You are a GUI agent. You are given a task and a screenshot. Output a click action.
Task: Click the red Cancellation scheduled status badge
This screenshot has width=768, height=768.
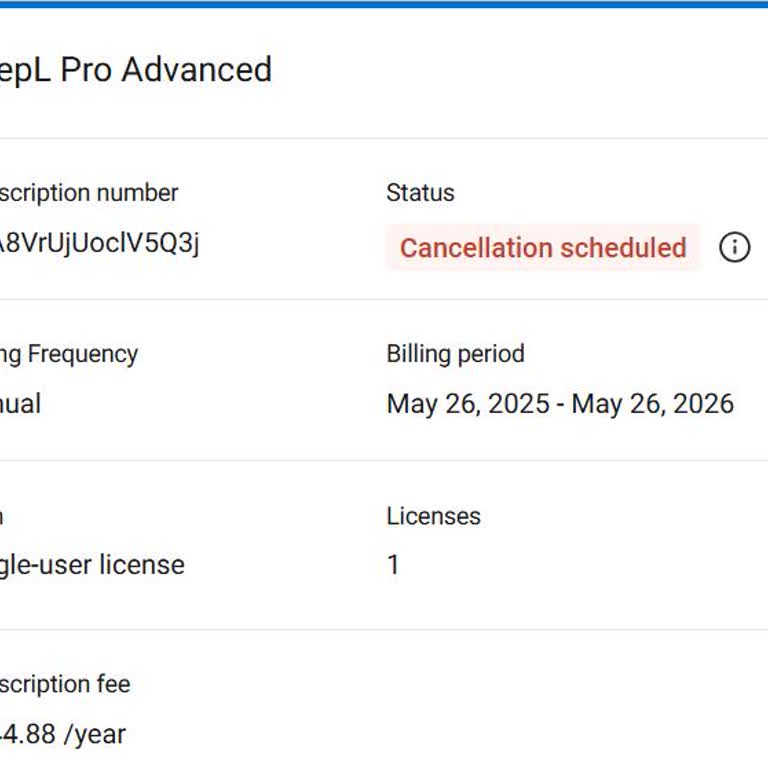[543, 247]
